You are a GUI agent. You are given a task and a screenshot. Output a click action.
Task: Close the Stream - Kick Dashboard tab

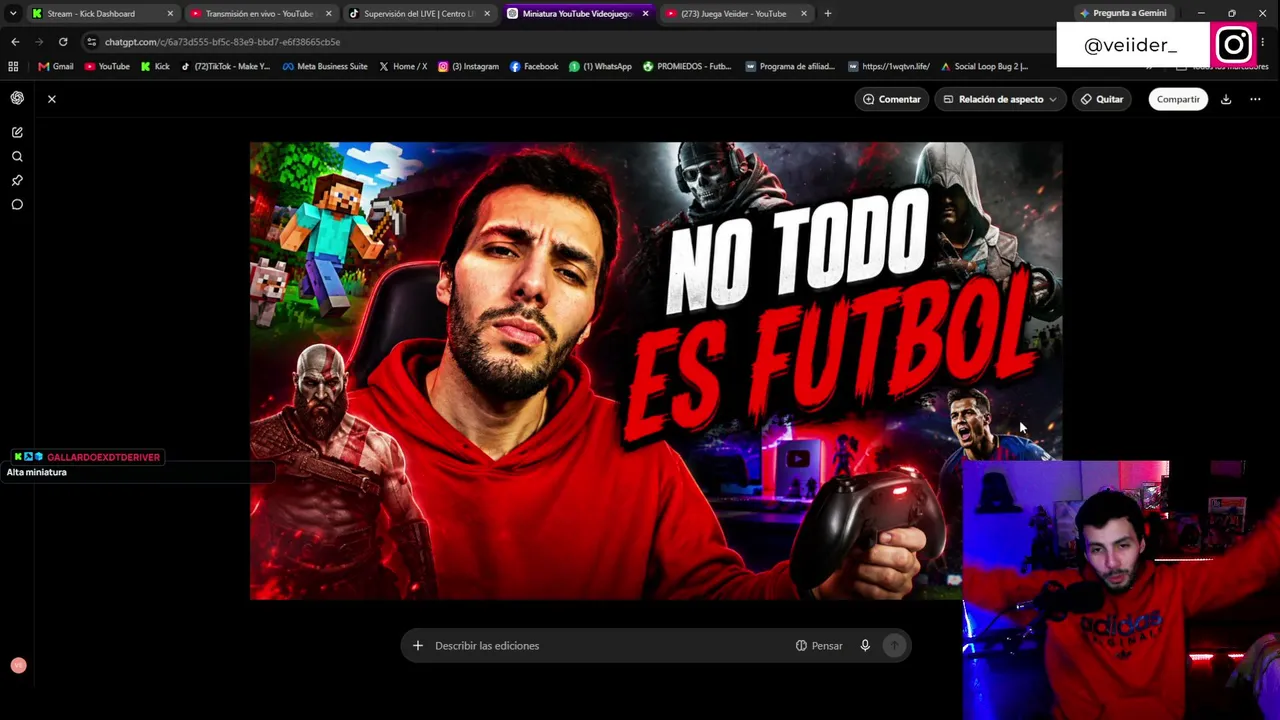tap(170, 14)
